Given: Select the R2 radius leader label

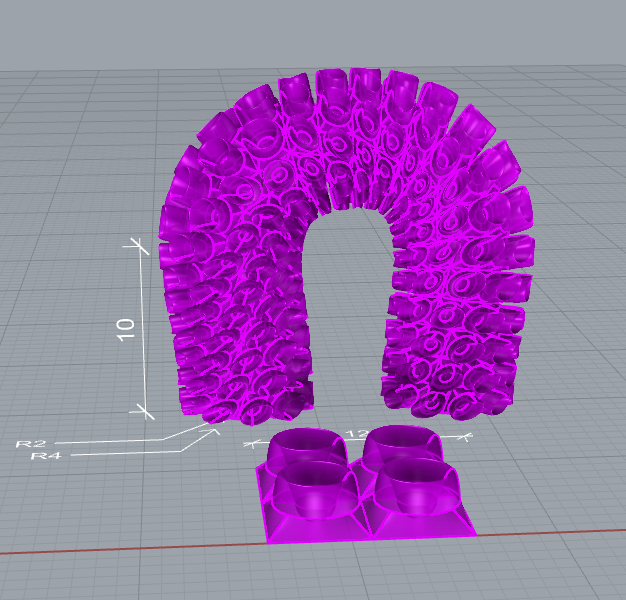Looking at the screenshot, I should 31,444.
